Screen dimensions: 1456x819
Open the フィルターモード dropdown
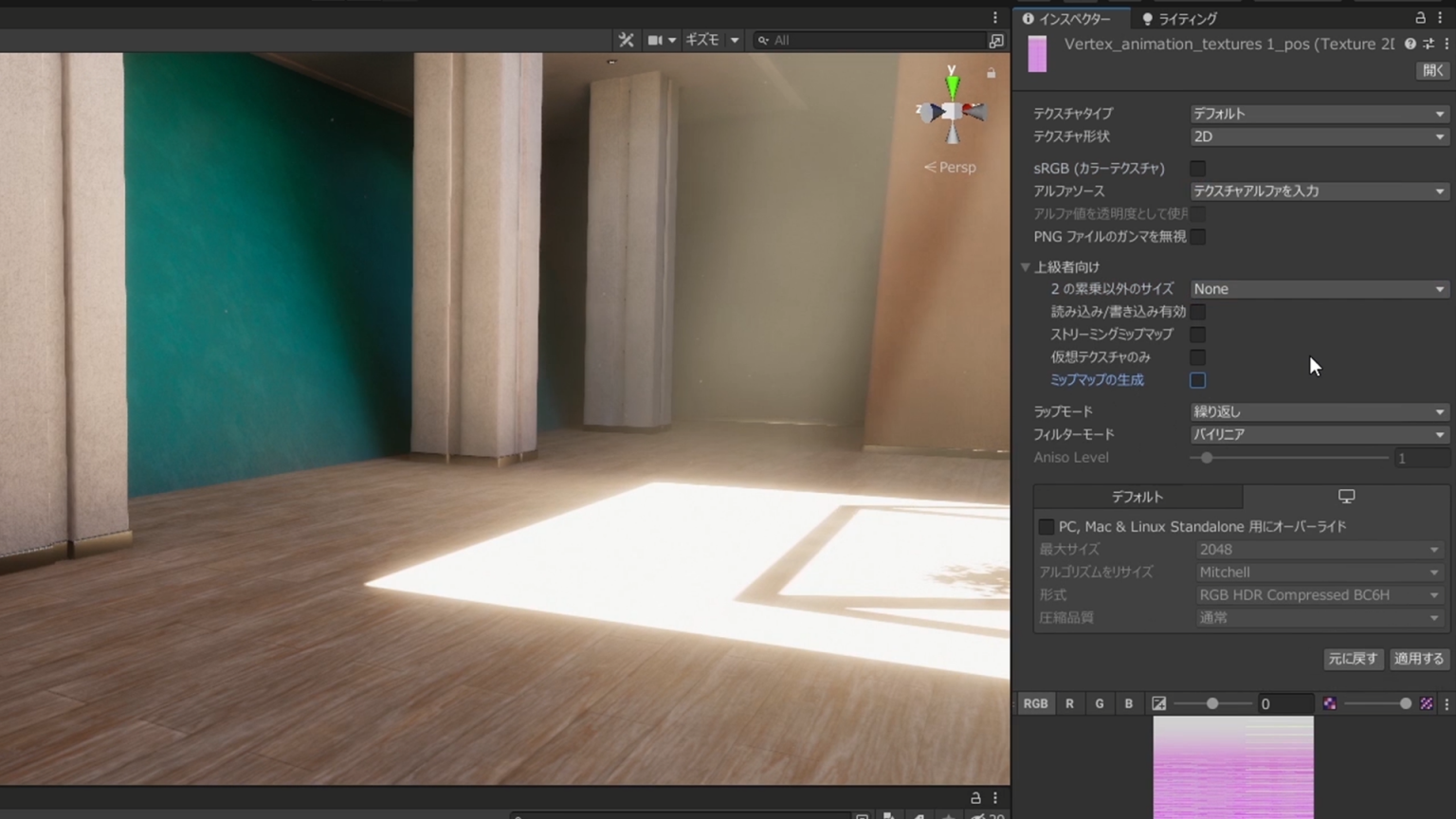1318,434
